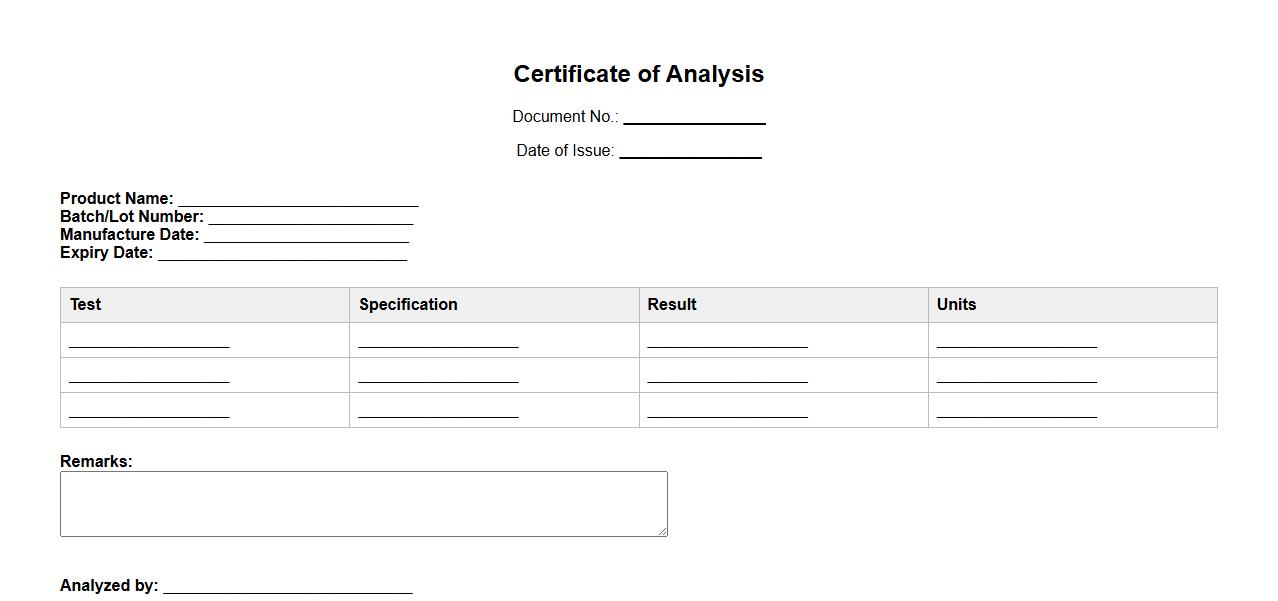Select the Date of Issue field
The width and height of the screenshot is (1278, 601).
tap(690, 150)
